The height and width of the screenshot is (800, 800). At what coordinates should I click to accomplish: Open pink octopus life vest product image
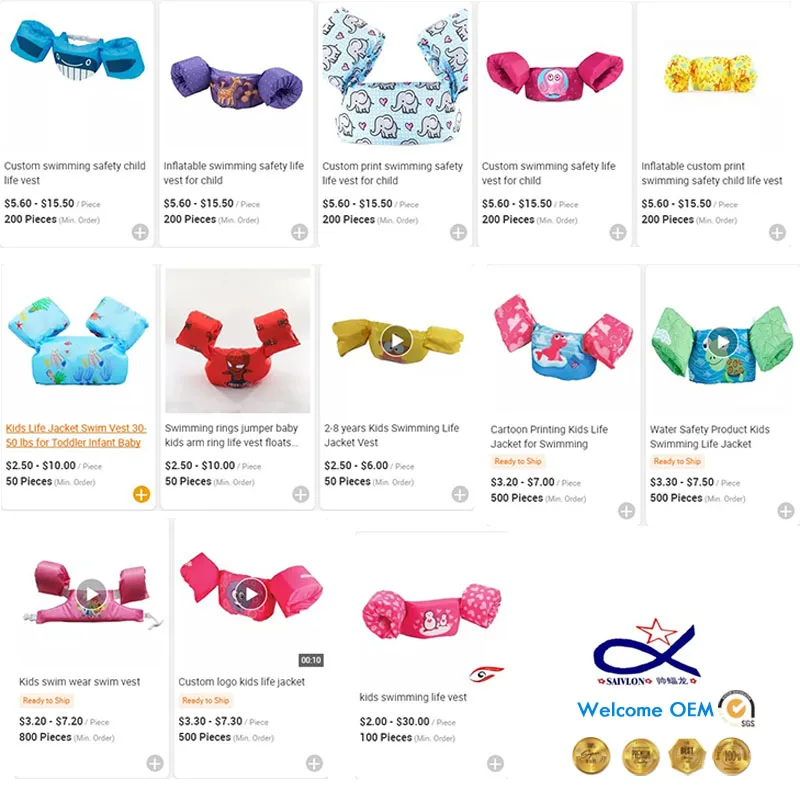point(555,77)
